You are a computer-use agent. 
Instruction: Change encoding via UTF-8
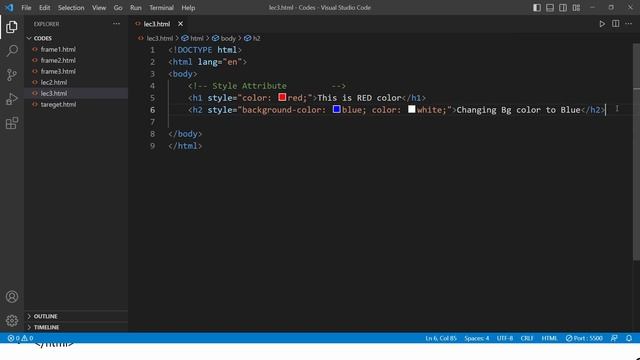pyautogui.click(x=505, y=338)
